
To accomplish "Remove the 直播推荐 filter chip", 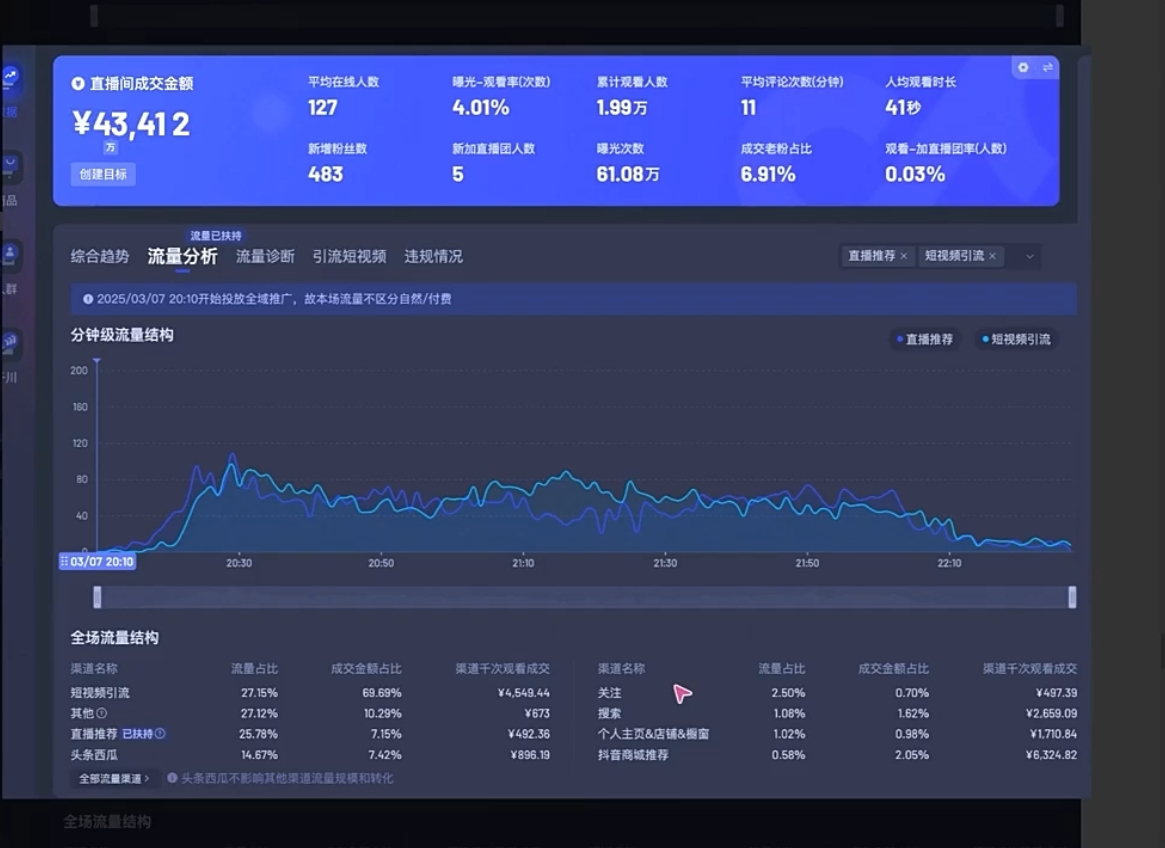I will tap(903, 257).
